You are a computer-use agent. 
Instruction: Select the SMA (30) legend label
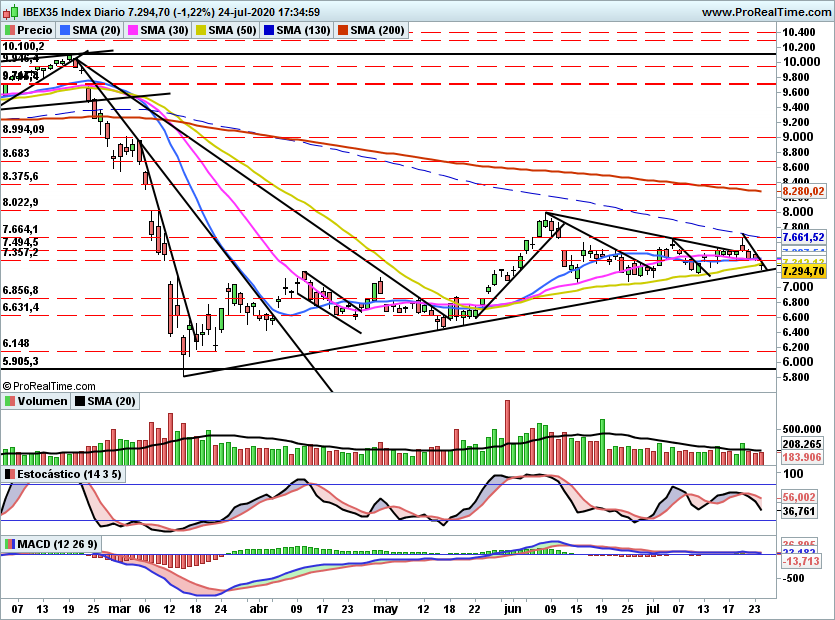pos(157,30)
